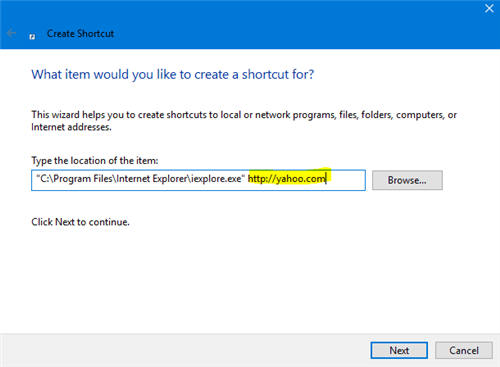Click the 'Internet addresses.' line of description

pyautogui.click(x=71, y=127)
